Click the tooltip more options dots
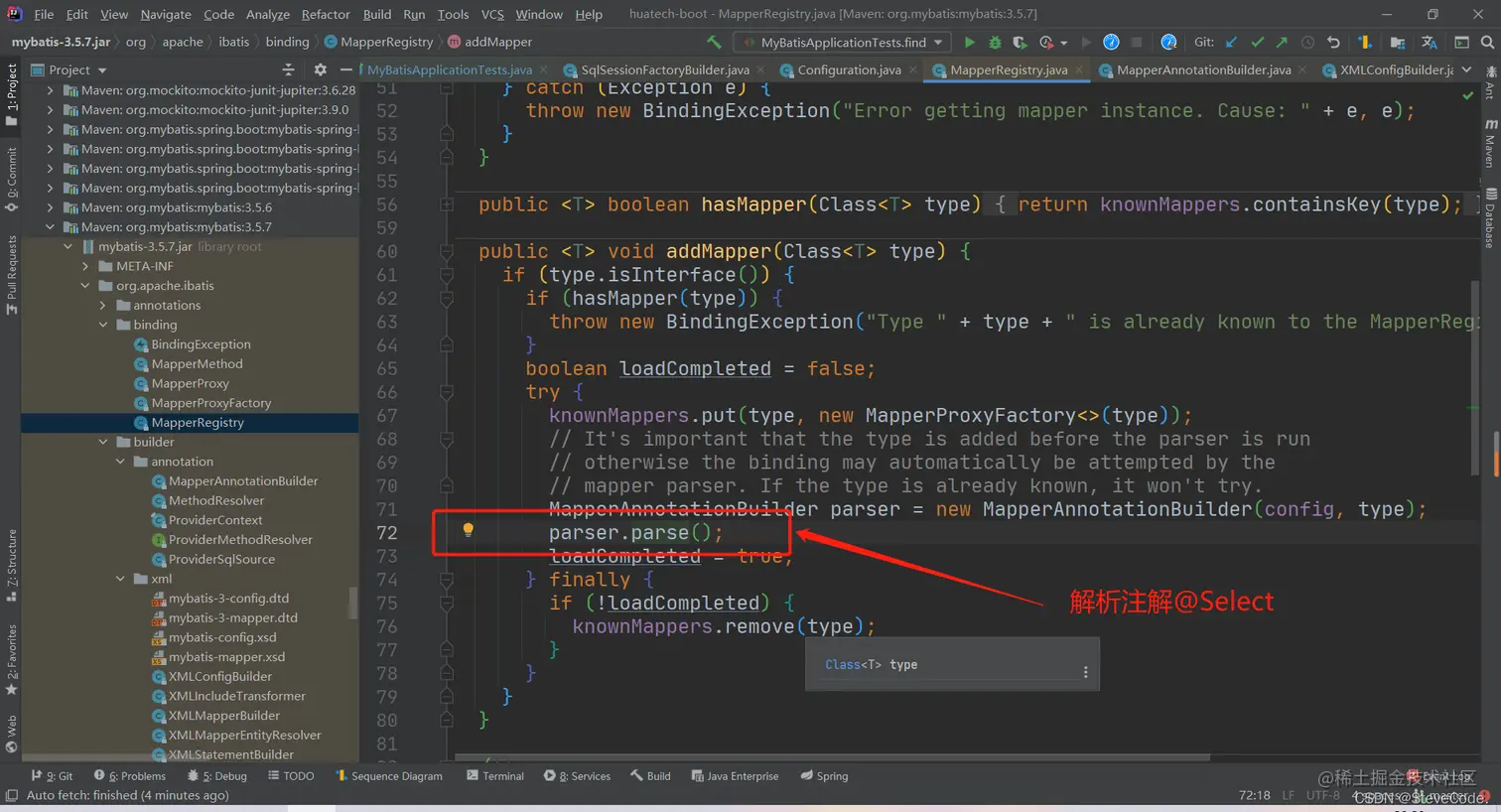Viewport: 1501px width, 812px height. pyautogui.click(x=1085, y=672)
